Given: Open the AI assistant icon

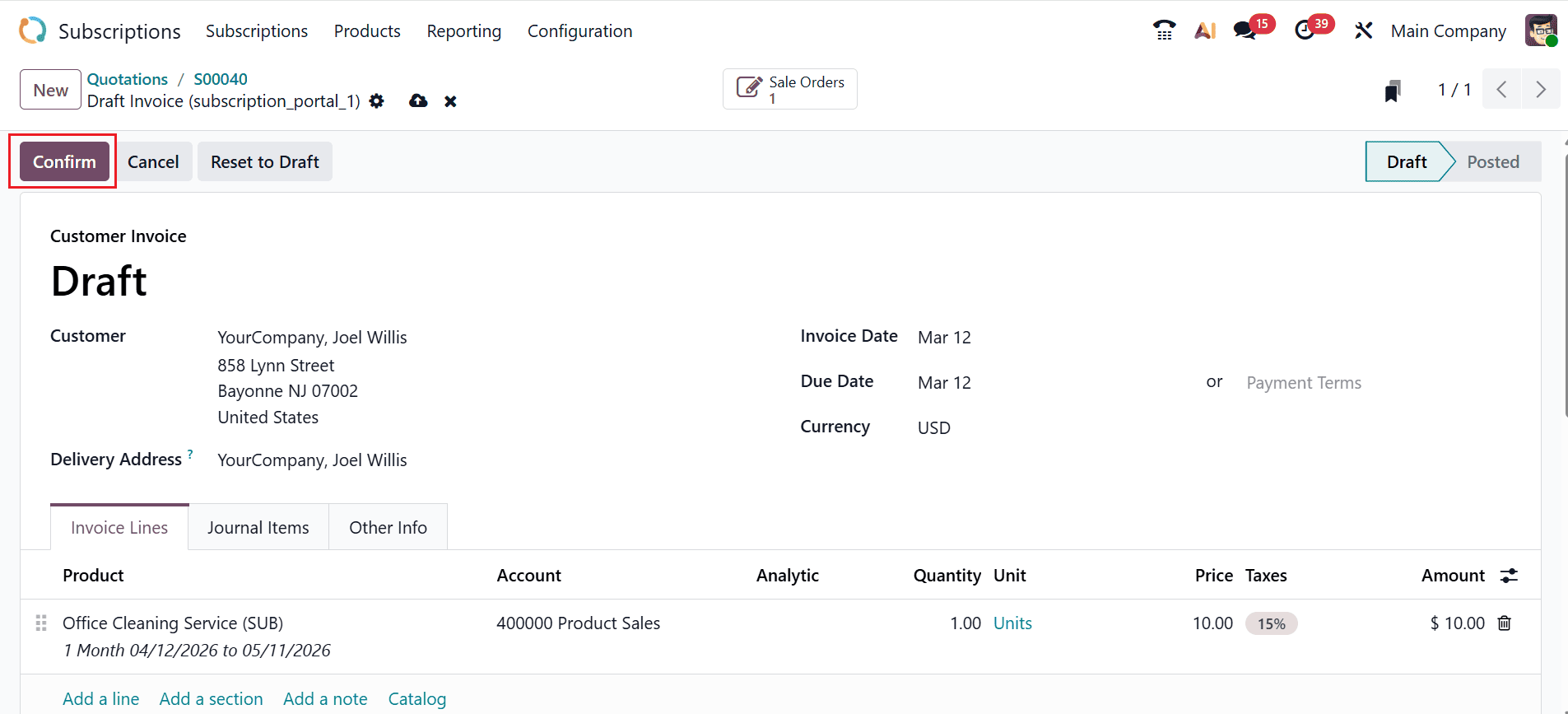Looking at the screenshot, I should (x=1205, y=30).
